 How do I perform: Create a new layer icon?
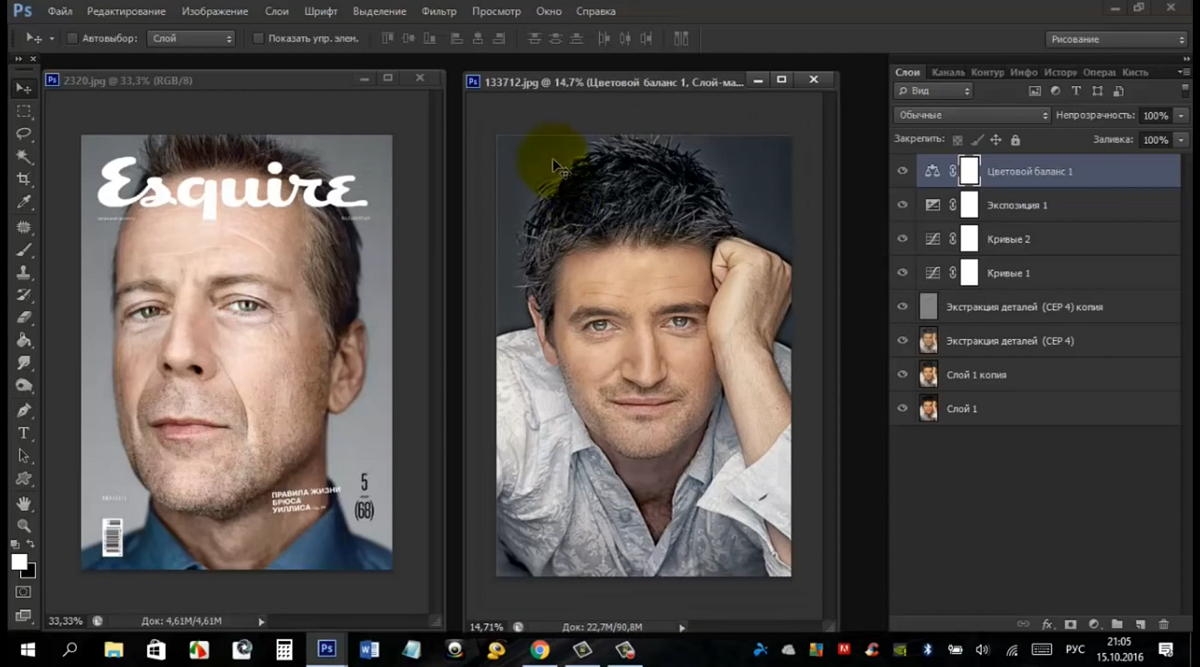(x=1140, y=624)
